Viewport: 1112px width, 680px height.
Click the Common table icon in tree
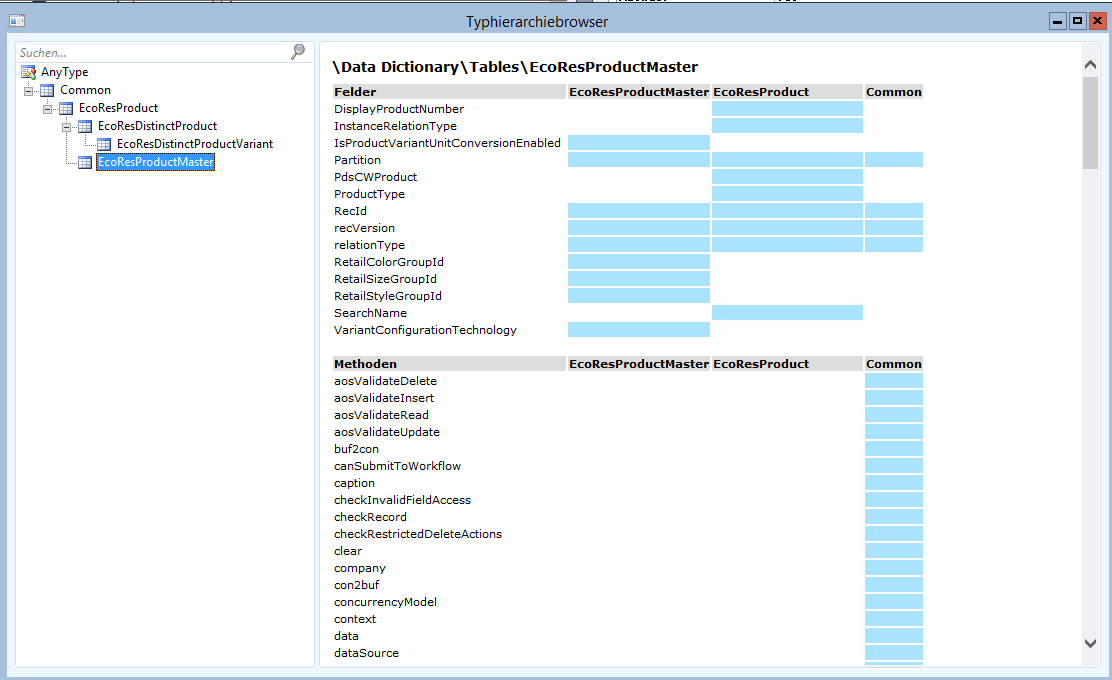[x=47, y=90]
